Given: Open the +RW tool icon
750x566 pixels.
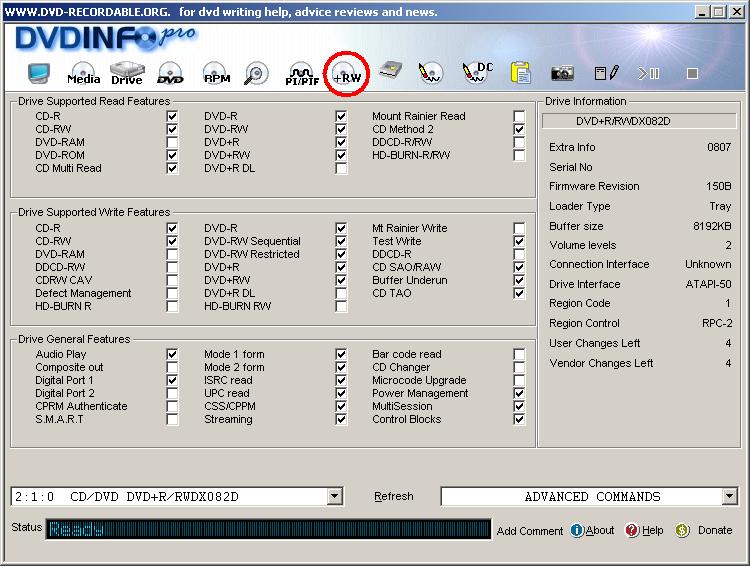Looking at the screenshot, I should click(347, 75).
